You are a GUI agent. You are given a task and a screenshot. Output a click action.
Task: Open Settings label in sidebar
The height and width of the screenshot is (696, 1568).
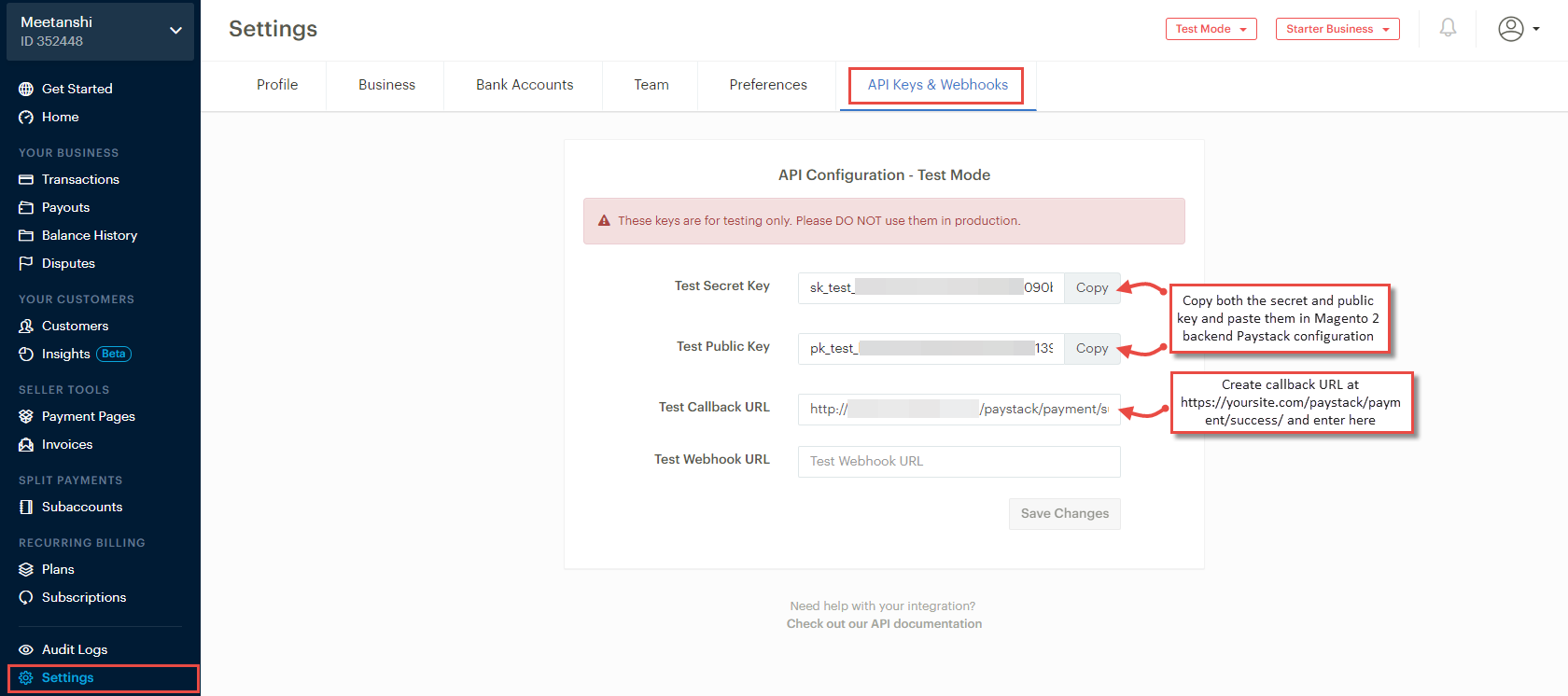click(x=67, y=677)
